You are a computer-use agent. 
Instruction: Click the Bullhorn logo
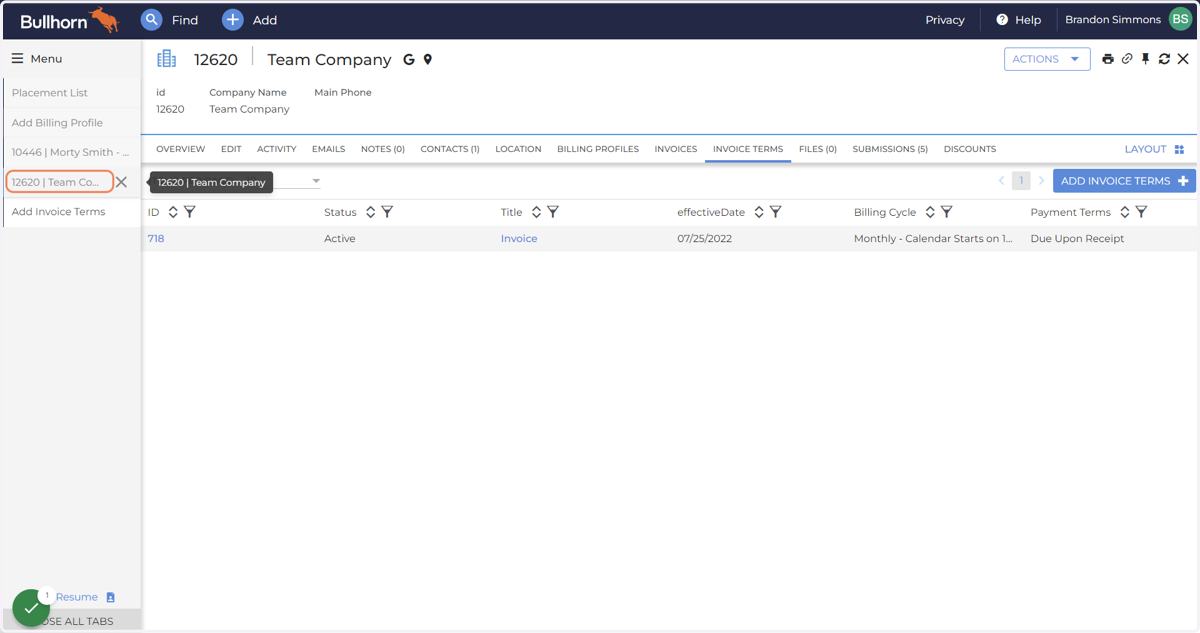[x=69, y=19]
